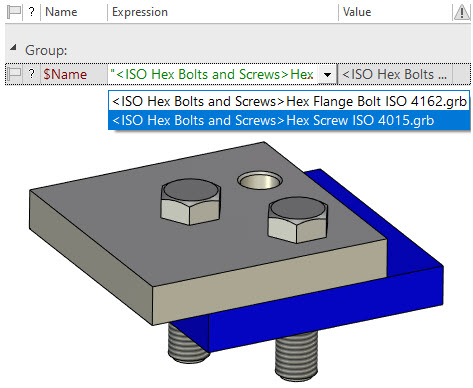473x388 pixels.
Task: Select the $Name variable cell
Action: [74, 74]
